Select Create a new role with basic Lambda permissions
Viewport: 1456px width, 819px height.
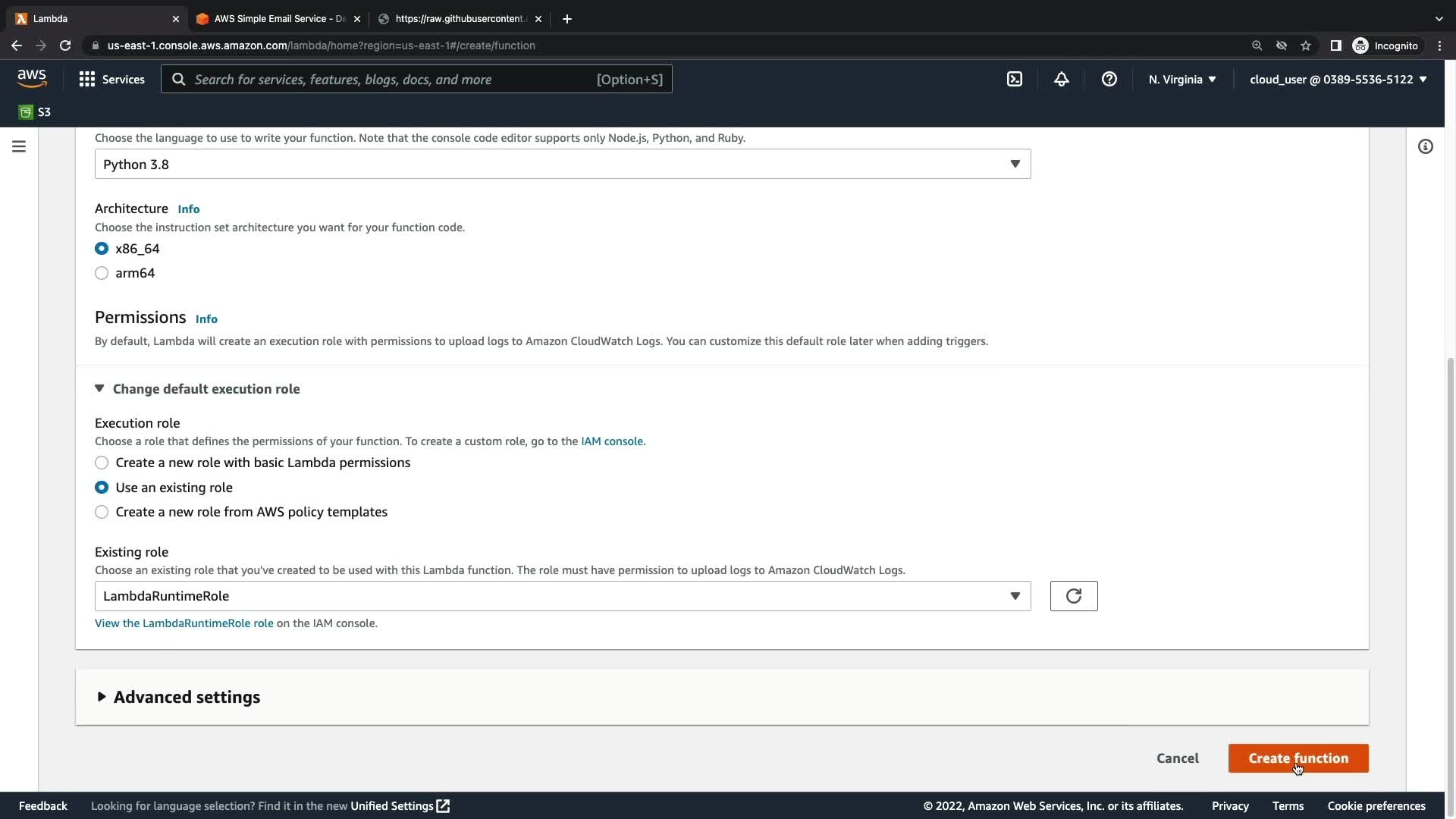click(x=102, y=463)
